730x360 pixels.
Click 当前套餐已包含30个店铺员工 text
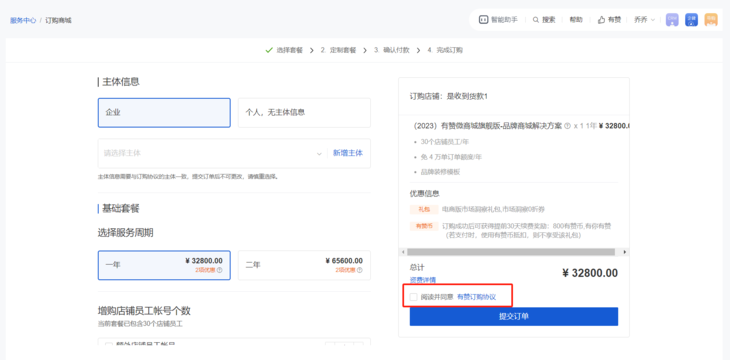(x=140, y=324)
